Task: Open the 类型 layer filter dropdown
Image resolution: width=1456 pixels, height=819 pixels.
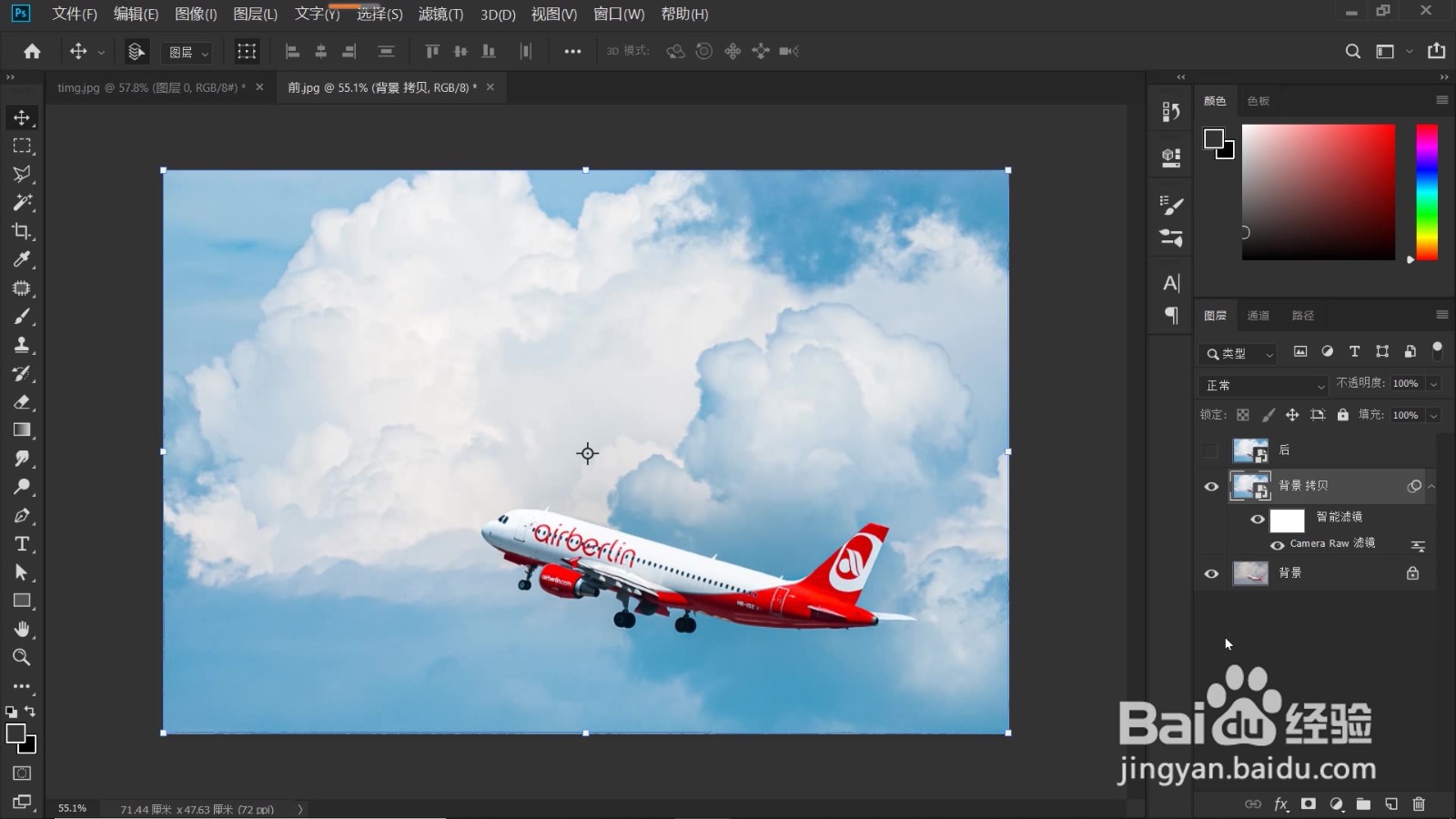Action: click(1239, 354)
